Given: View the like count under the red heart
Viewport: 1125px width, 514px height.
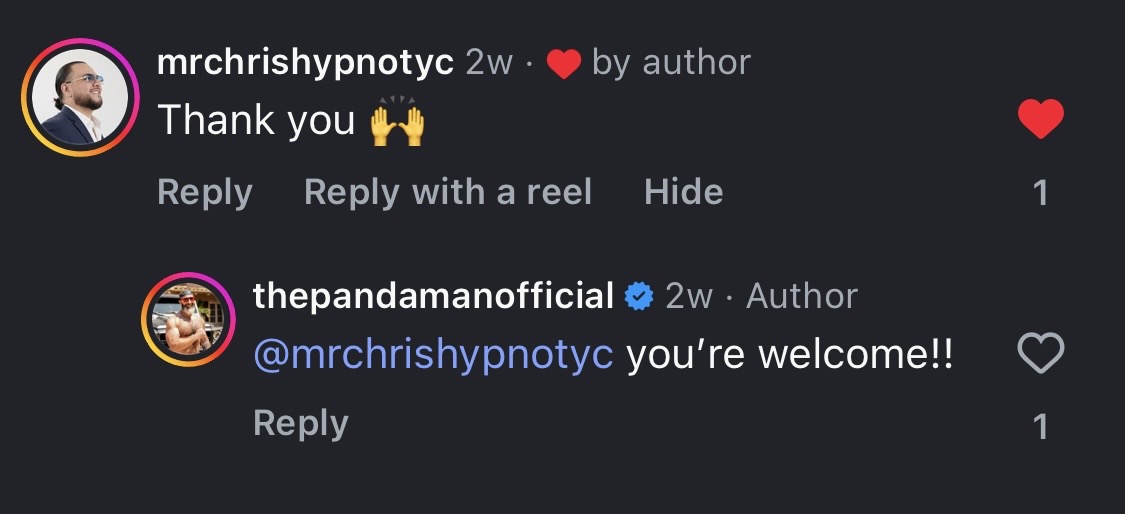Looking at the screenshot, I should point(1040,192).
